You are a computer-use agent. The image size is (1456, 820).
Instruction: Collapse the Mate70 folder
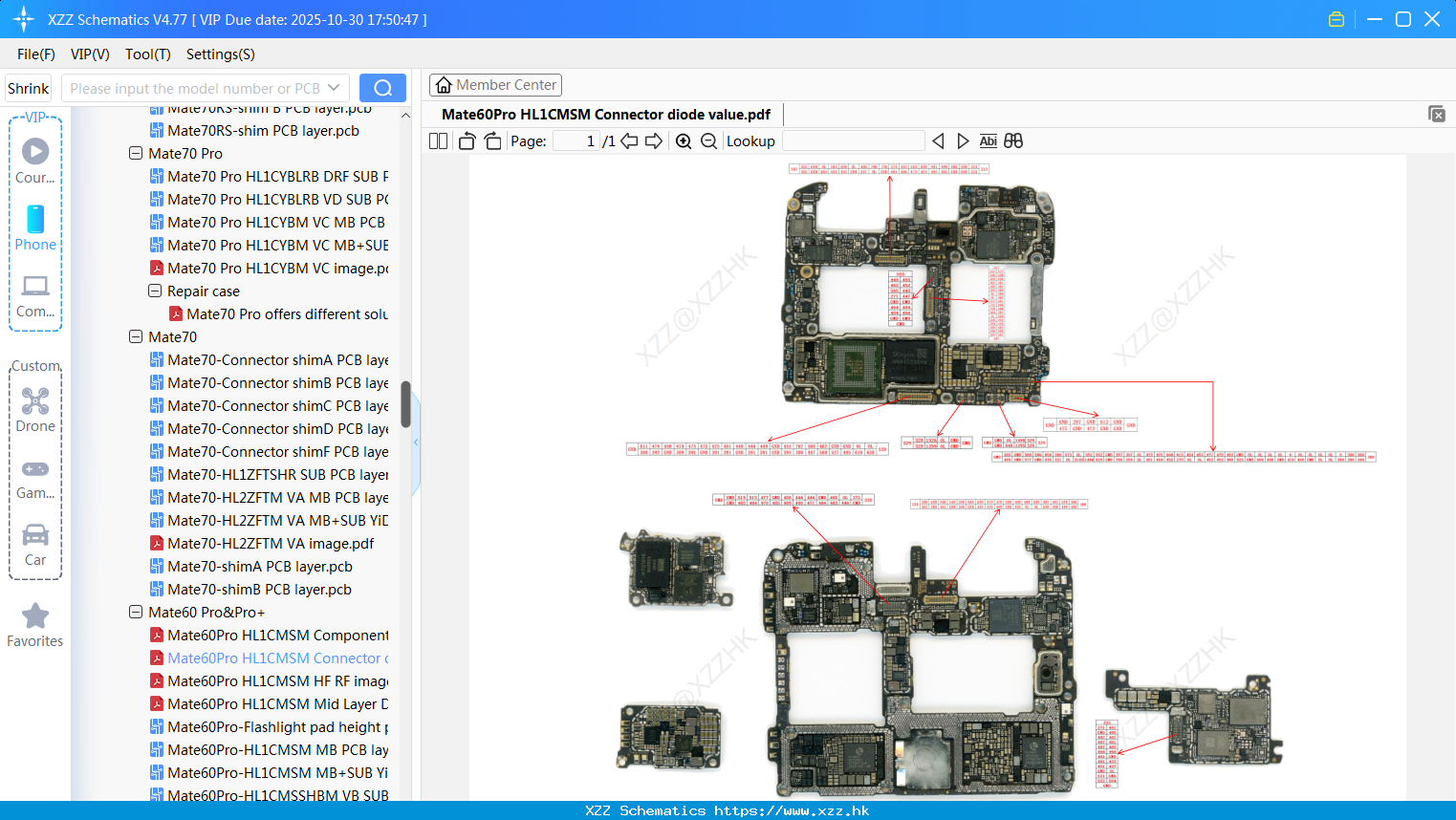[136, 336]
